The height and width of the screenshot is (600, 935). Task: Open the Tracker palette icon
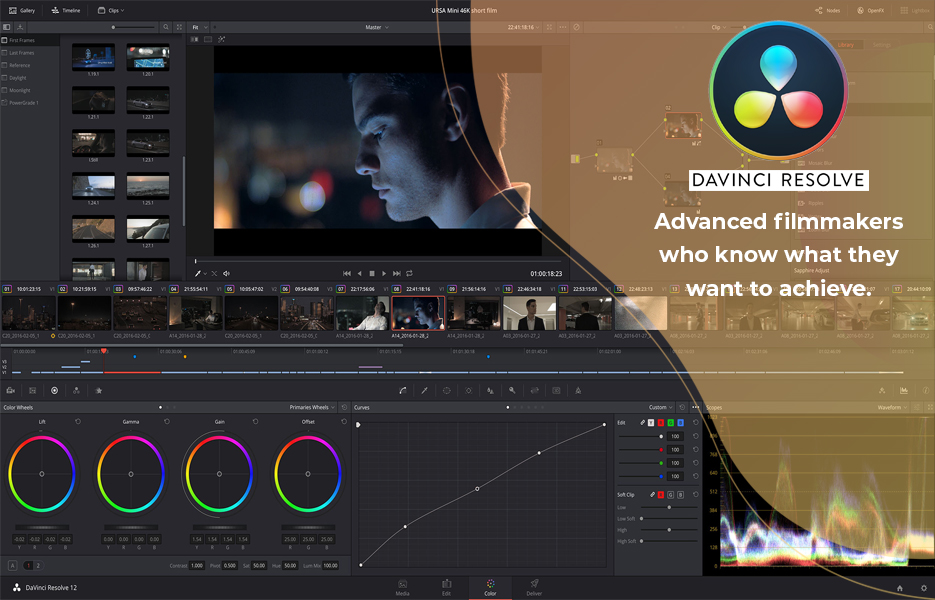pos(469,391)
